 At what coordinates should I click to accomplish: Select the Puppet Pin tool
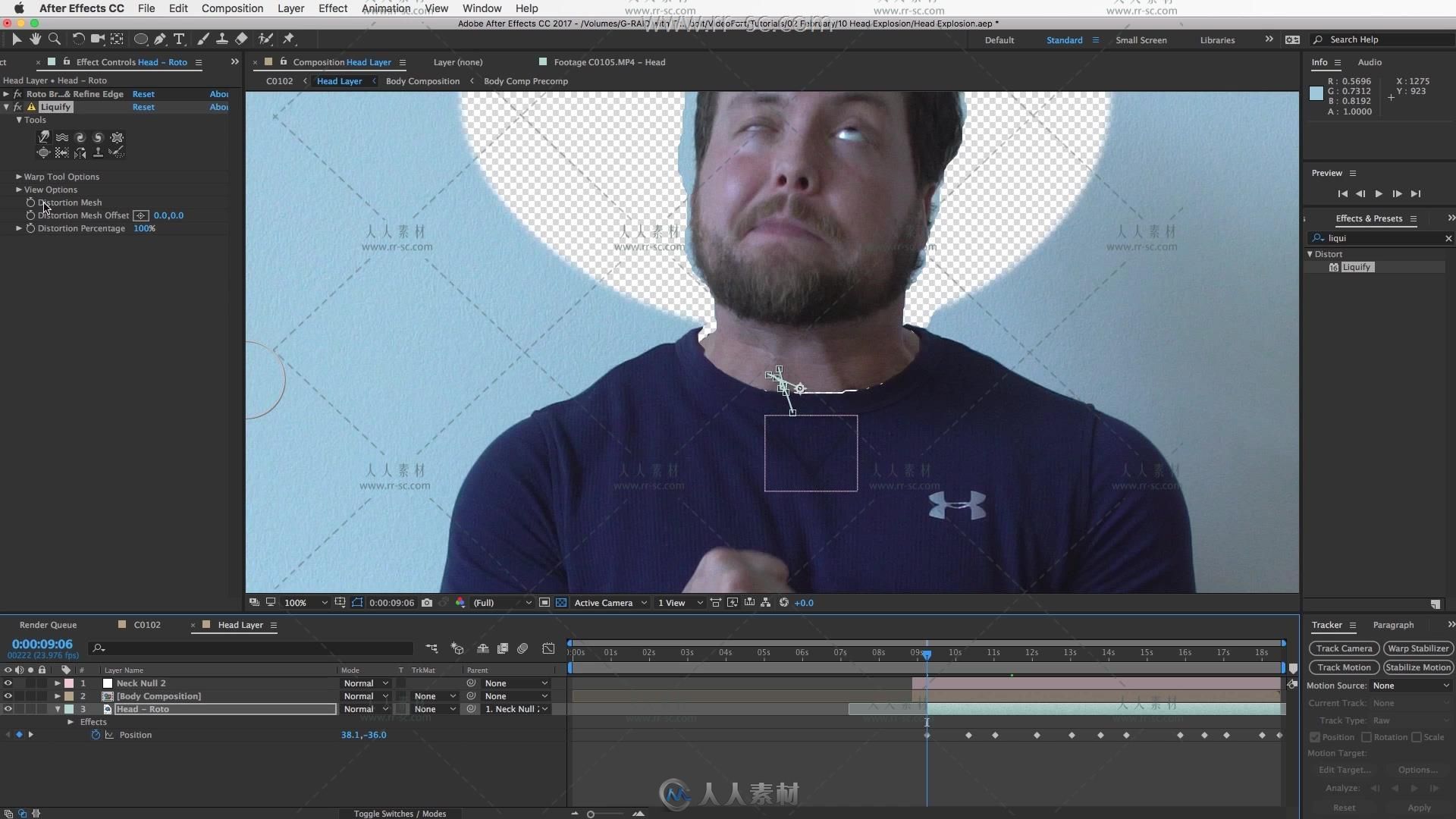(289, 39)
